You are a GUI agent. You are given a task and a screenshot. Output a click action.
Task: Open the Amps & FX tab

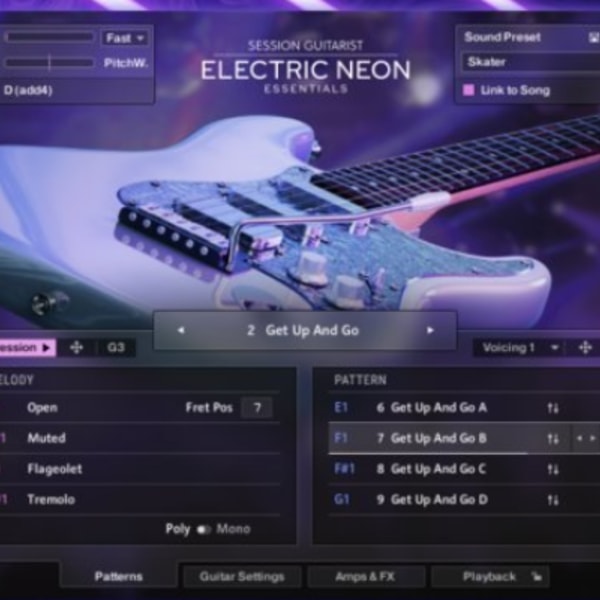point(365,576)
